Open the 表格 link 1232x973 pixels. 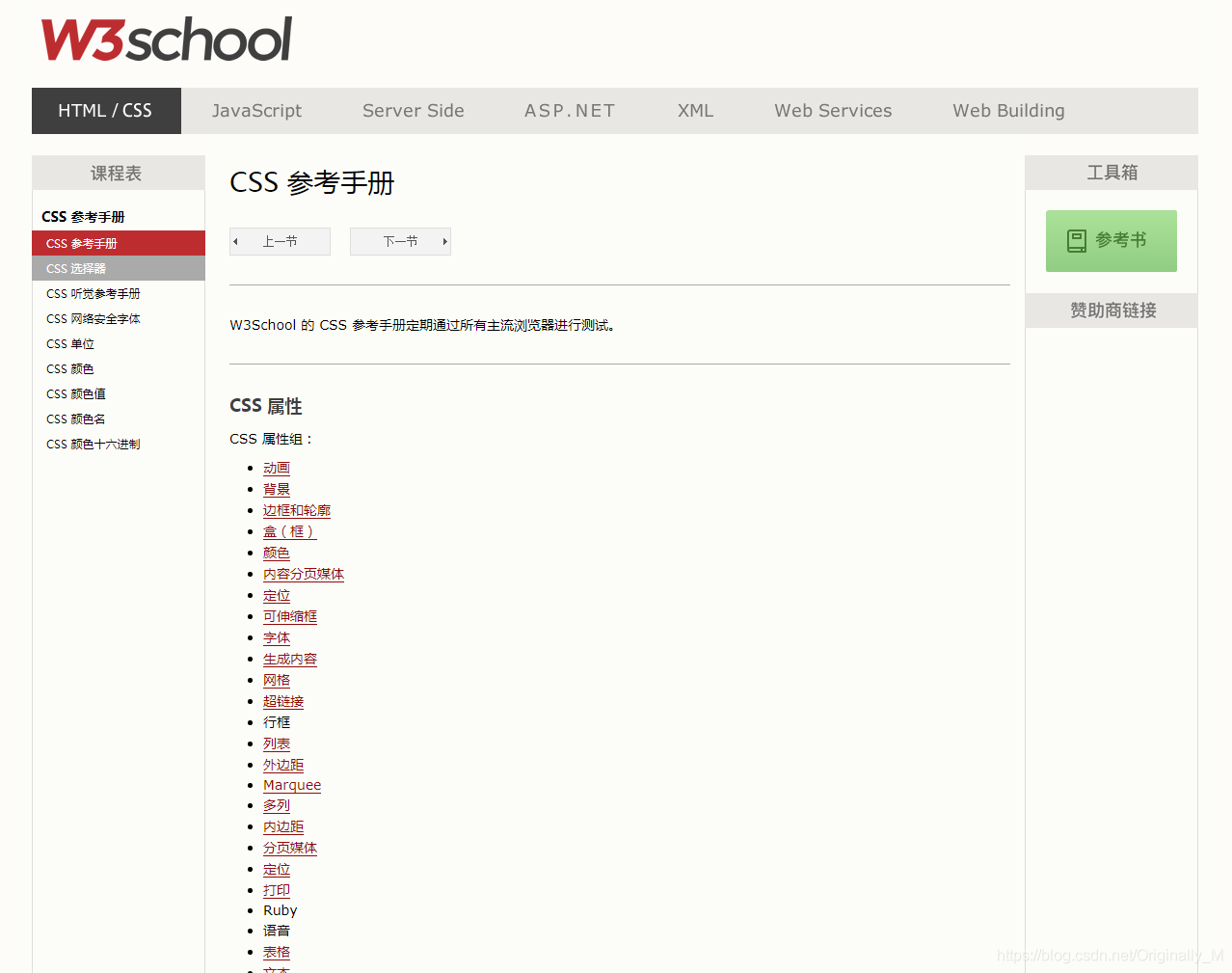(x=277, y=952)
